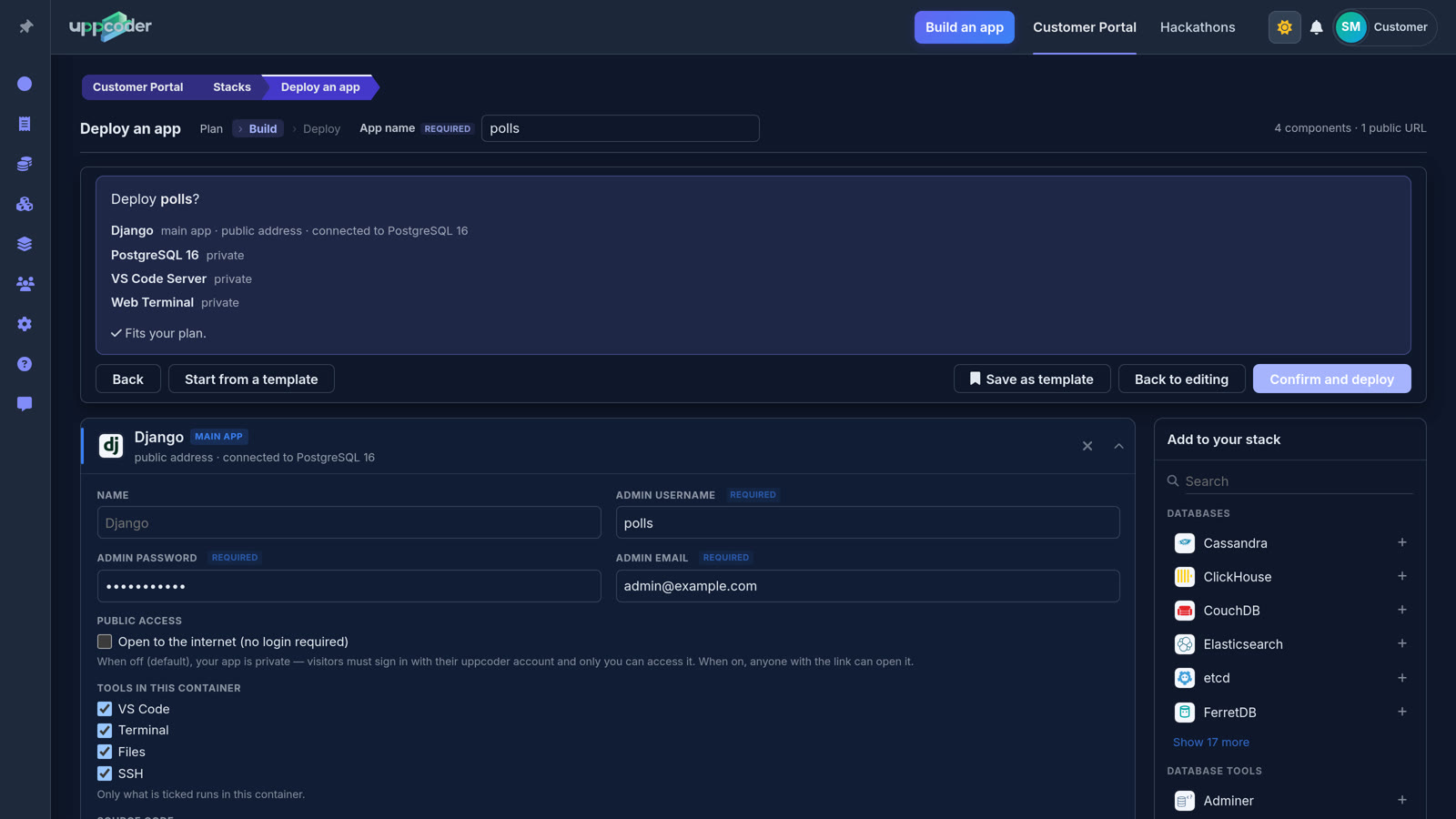Toggle the sun theme switcher icon
The image size is (1456, 819).
pyautogui.click(x=1284, y=27)
